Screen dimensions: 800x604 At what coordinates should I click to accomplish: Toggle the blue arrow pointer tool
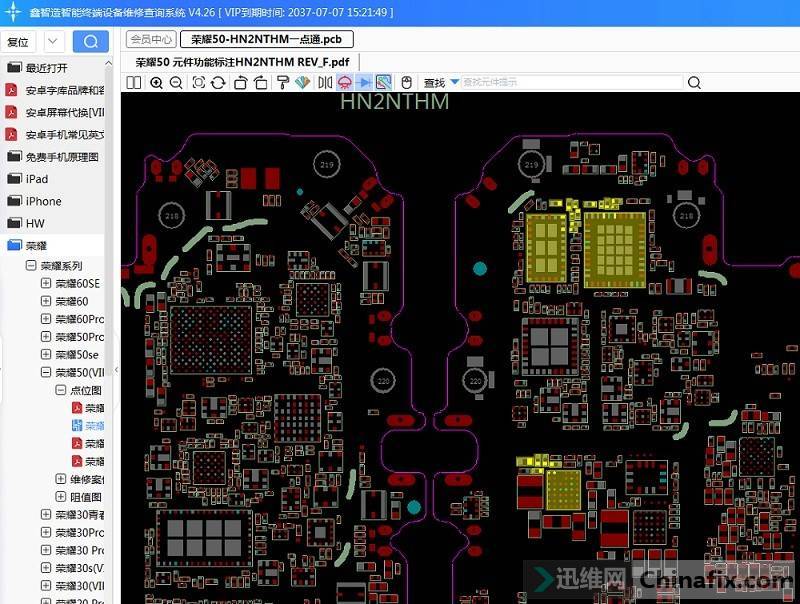click(364, 83)
